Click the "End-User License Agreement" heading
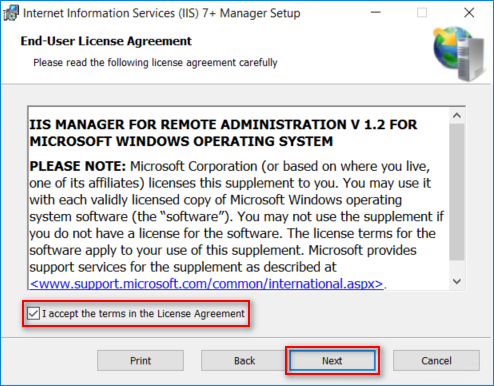Viewport: 494px width, 386px height. [x=106, y=41]
